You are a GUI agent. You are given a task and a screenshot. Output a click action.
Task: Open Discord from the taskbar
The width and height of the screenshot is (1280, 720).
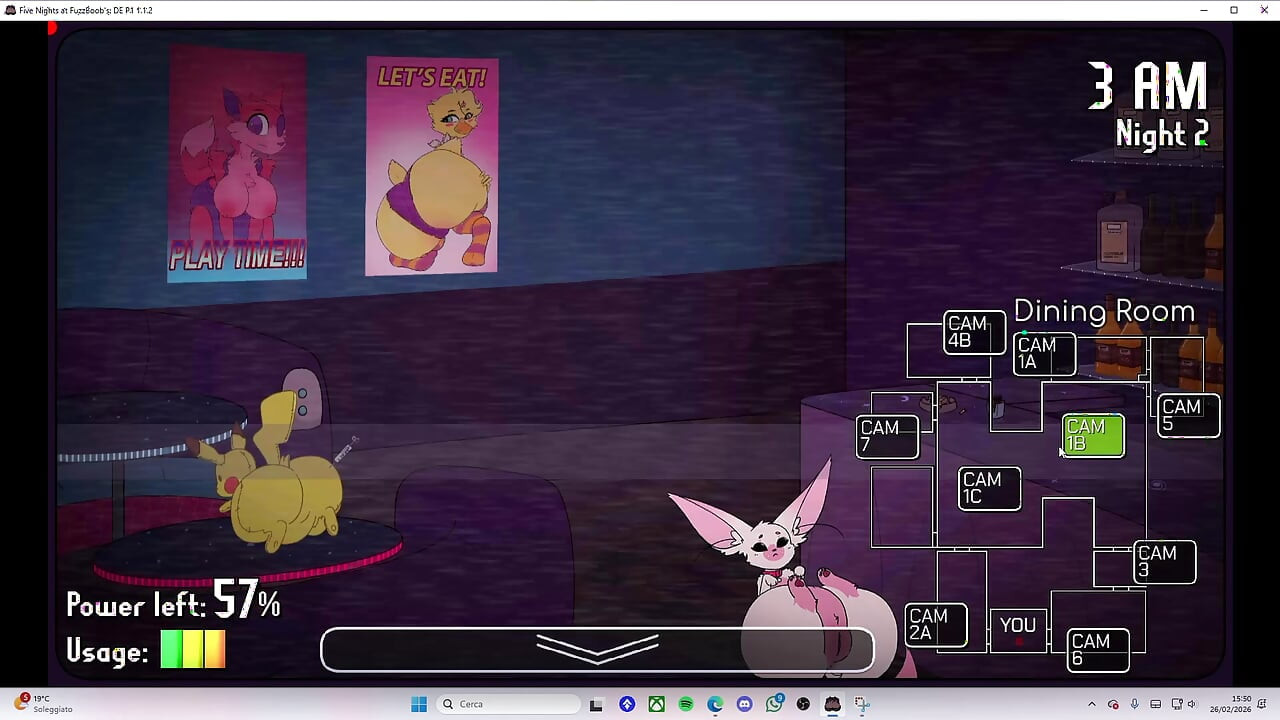tap(744, 704)
